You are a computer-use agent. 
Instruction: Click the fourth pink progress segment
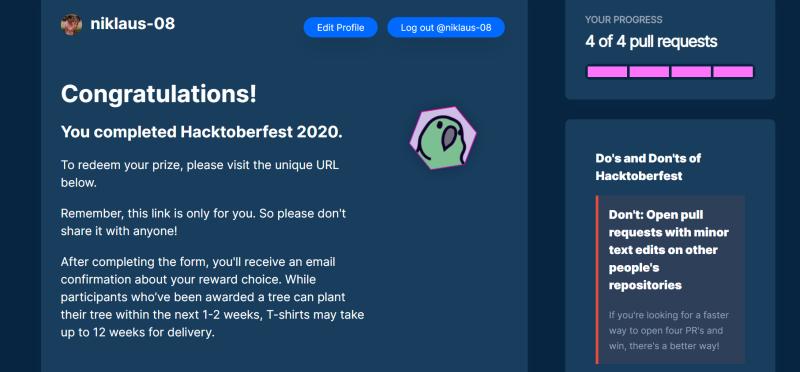733,72
